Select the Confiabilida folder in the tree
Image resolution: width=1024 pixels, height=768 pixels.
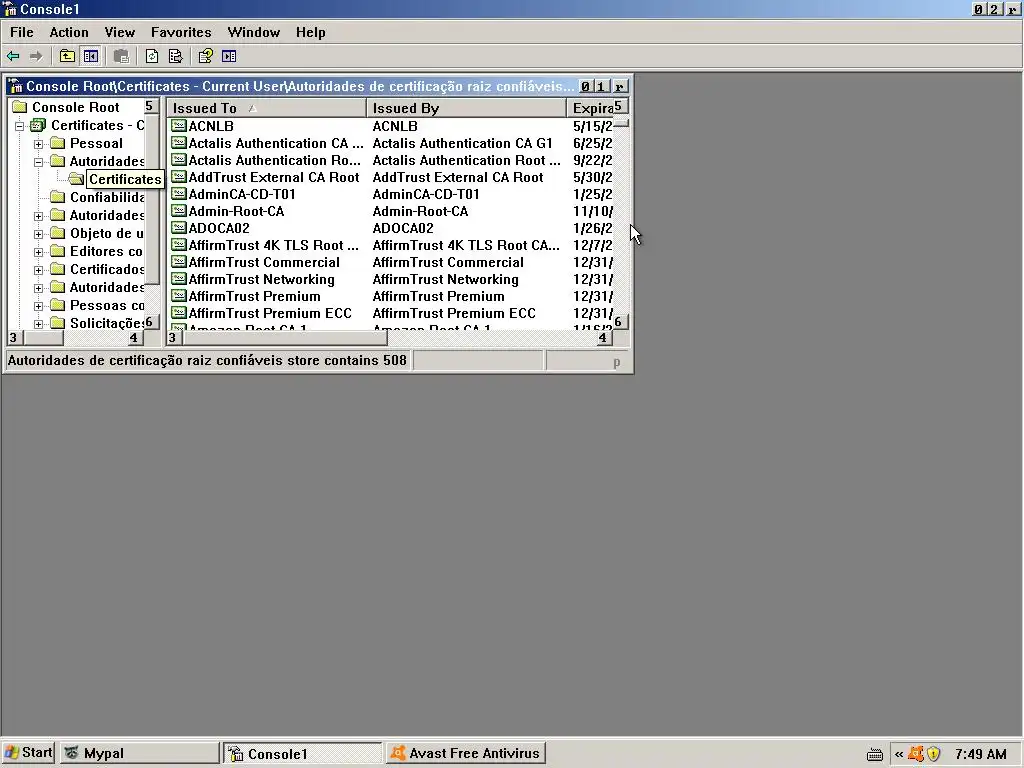pos(107,197)
